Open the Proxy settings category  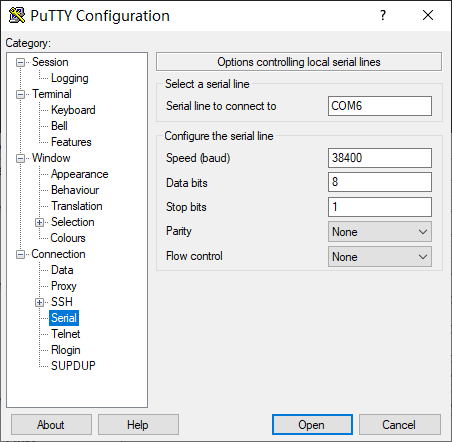(x=64, y=286)
